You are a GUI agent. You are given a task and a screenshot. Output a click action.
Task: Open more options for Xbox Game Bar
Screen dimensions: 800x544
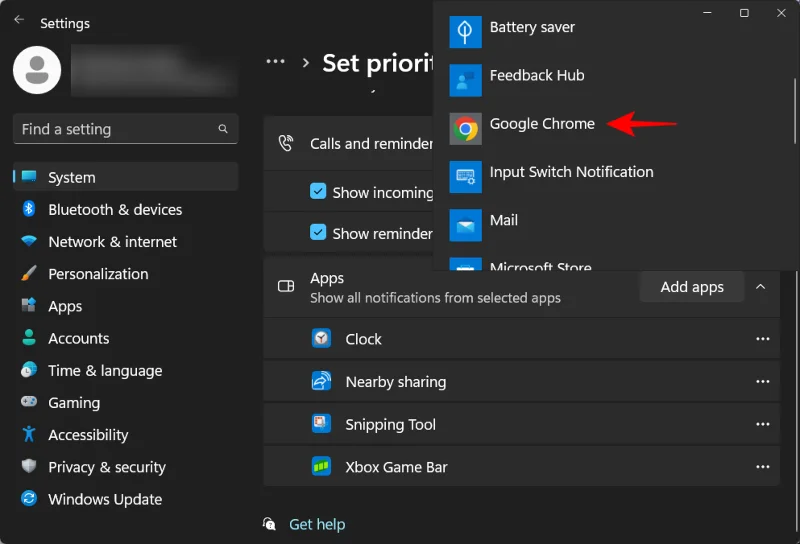[763, 467]
